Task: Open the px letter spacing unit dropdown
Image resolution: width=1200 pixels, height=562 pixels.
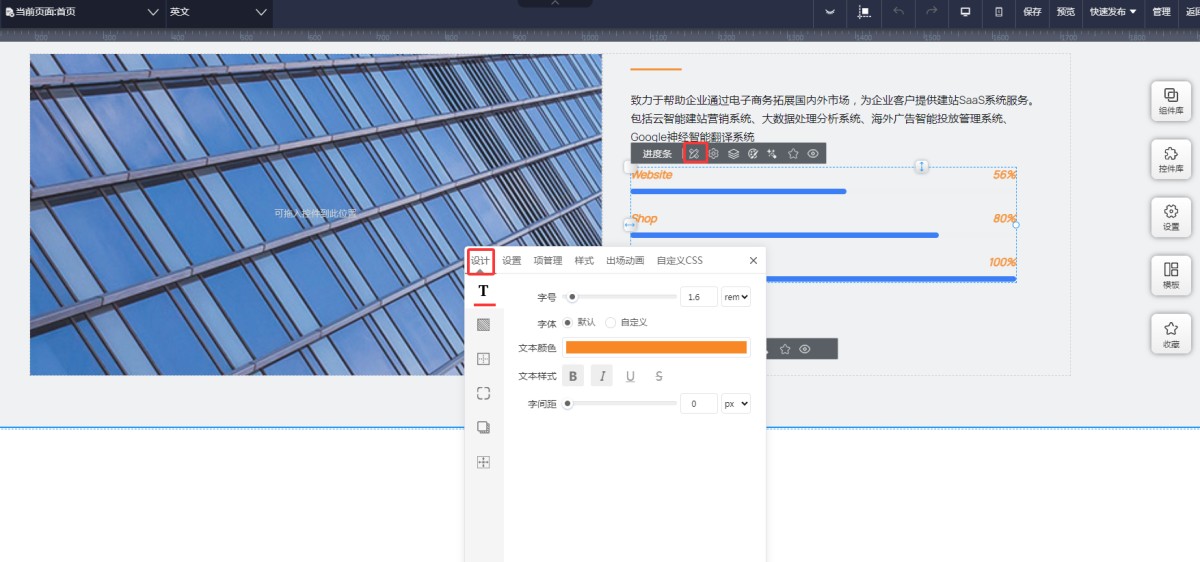Action: click(x=736, y=404)
